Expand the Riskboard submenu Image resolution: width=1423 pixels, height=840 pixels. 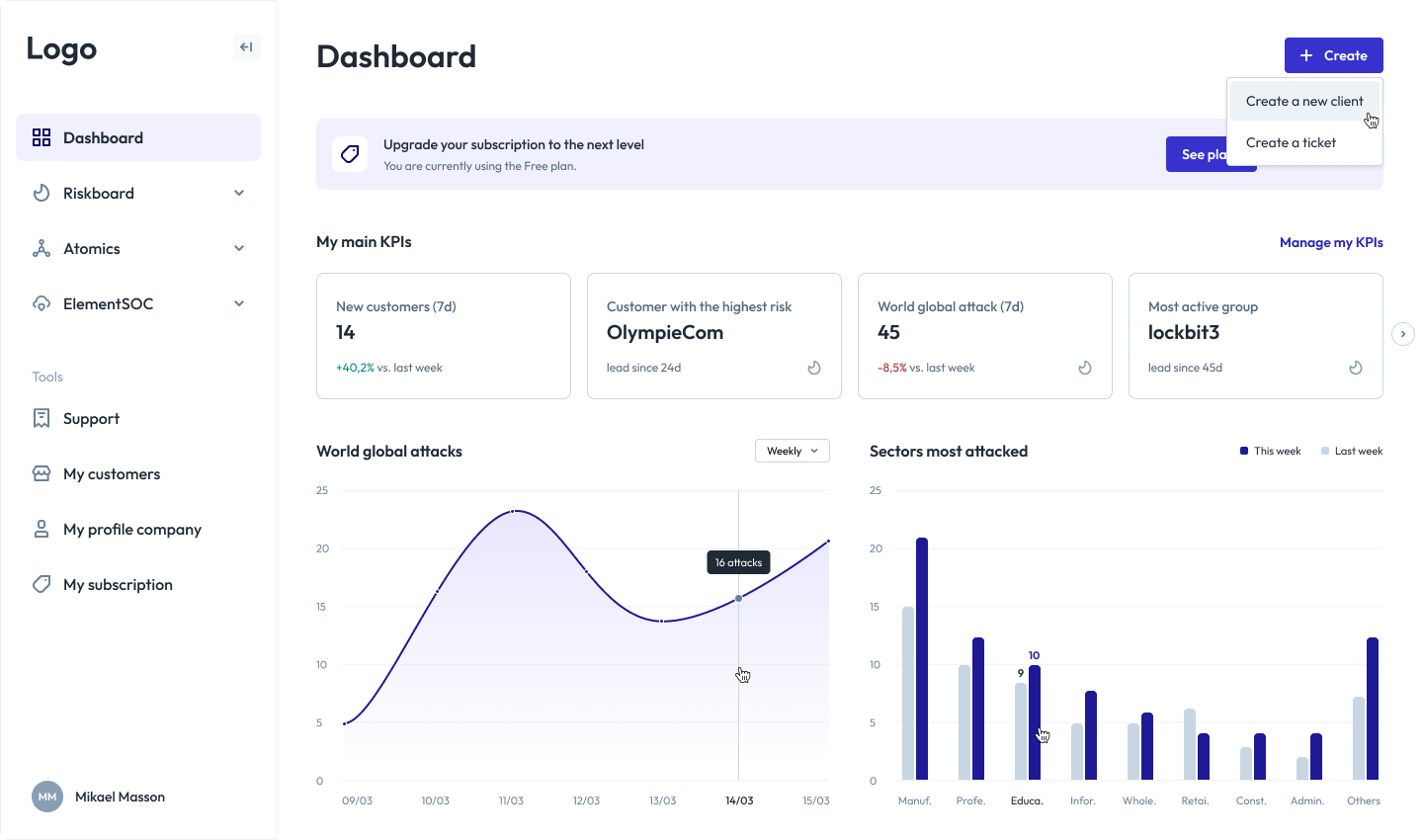(239, 193)
